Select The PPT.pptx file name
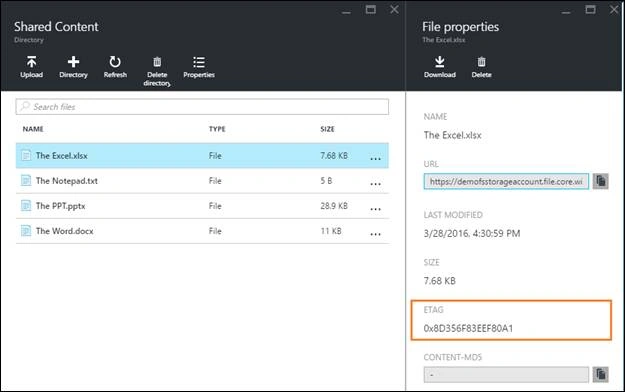625x392 pixels. (x=61, y=206)
